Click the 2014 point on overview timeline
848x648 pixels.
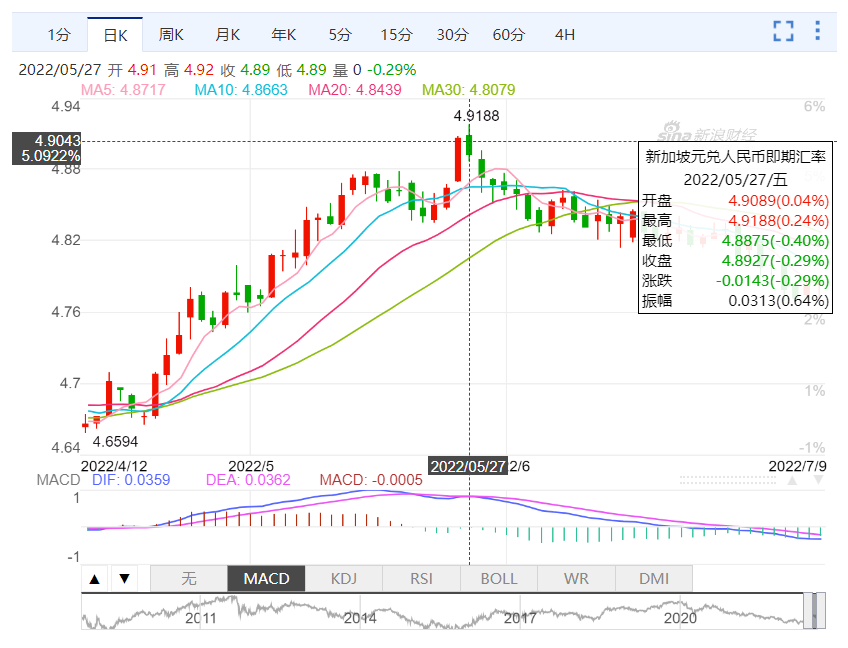(360, 618)
